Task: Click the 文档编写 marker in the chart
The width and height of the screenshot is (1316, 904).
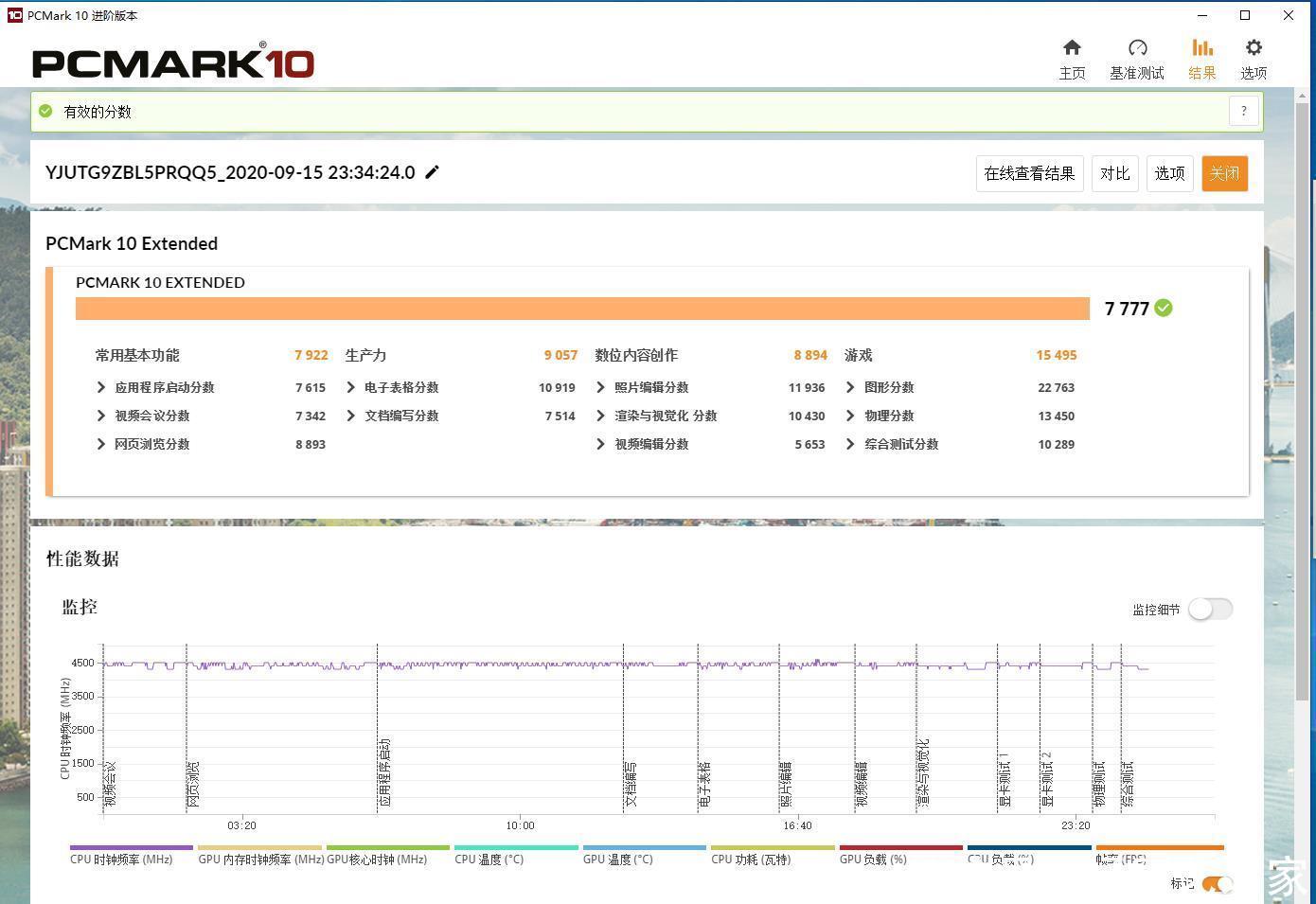Action: coord(631,784)
